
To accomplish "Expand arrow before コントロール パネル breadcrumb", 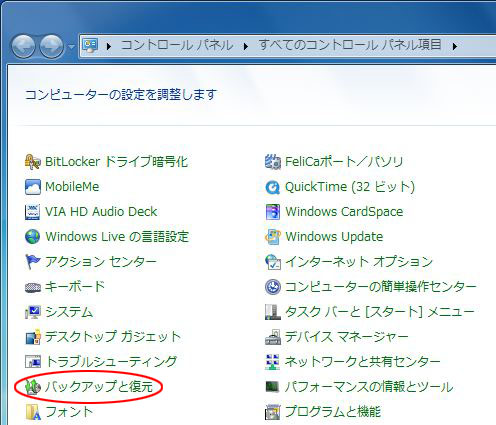I will pos(108,46).
